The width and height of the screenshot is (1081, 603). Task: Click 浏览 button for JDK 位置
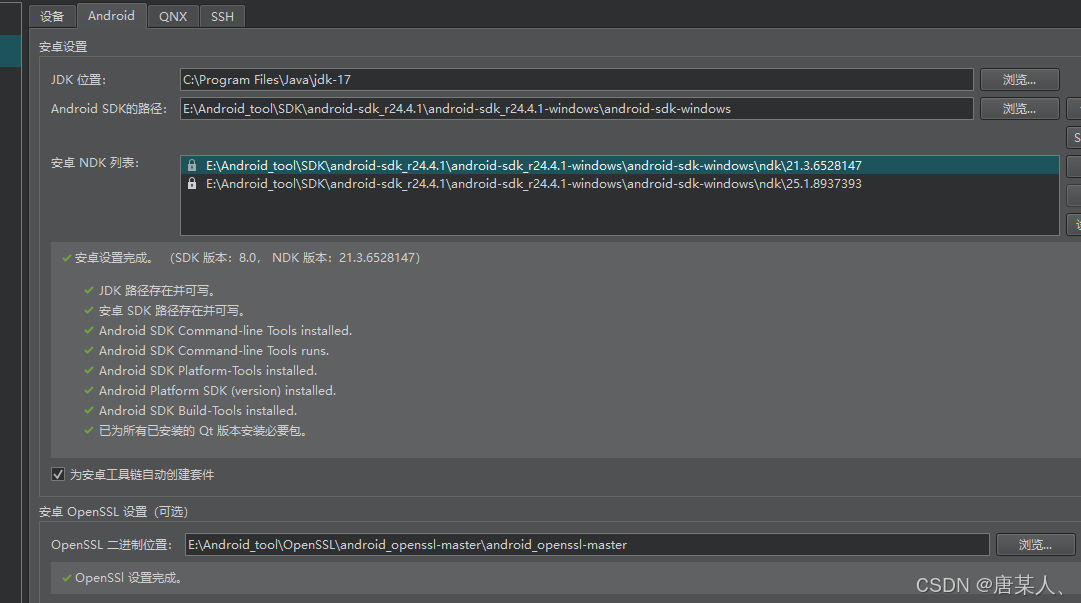click(1019, 79)
